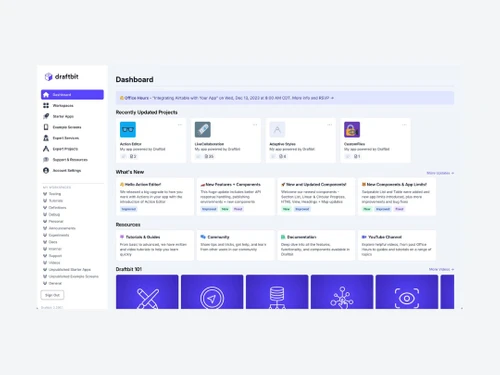The width and height of the screenshot is (500, 375).
Task: Open the Action Editor card's three-dot menu
Action: click(x=180, y=125)
